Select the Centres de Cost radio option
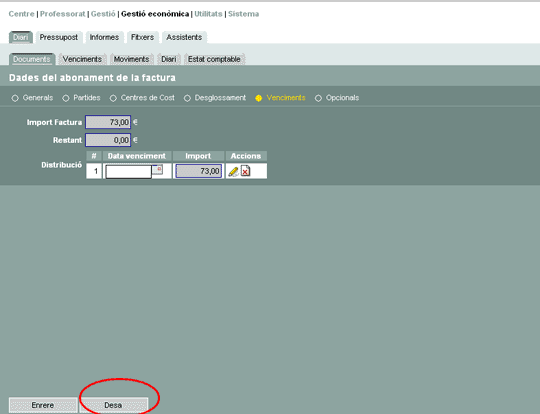The width and height of the screenshot is (540, 414). pos(113,98)
